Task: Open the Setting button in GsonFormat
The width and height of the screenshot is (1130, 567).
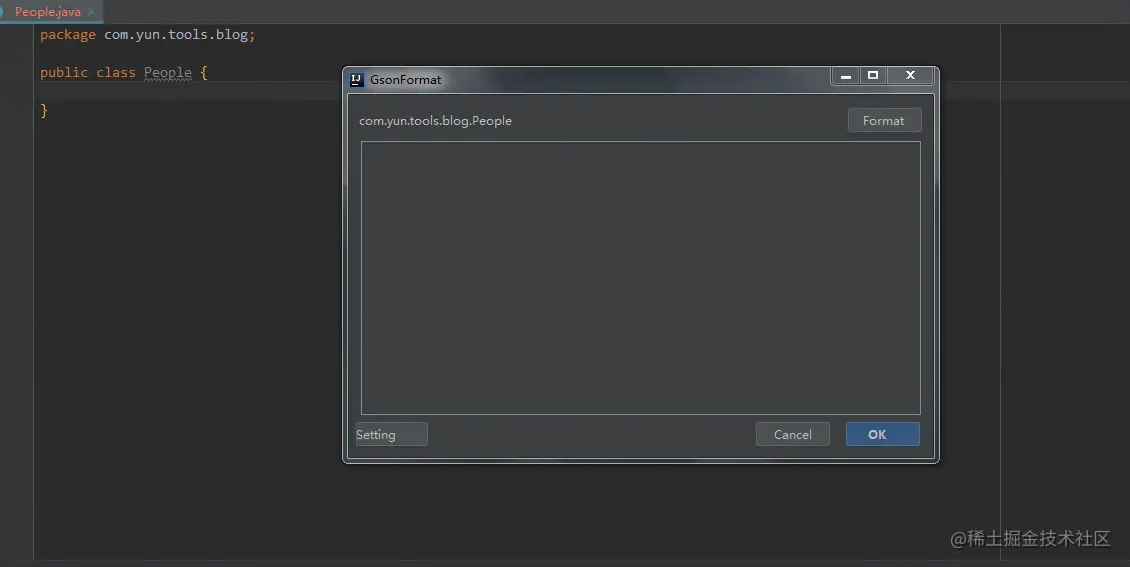Action: (x=391, y=434)
